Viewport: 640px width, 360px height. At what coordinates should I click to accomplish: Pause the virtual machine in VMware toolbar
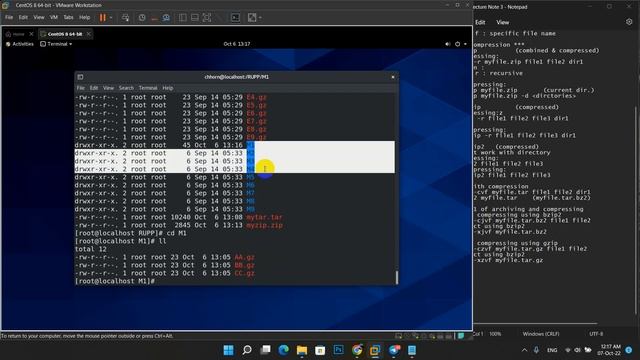(102, 18)
